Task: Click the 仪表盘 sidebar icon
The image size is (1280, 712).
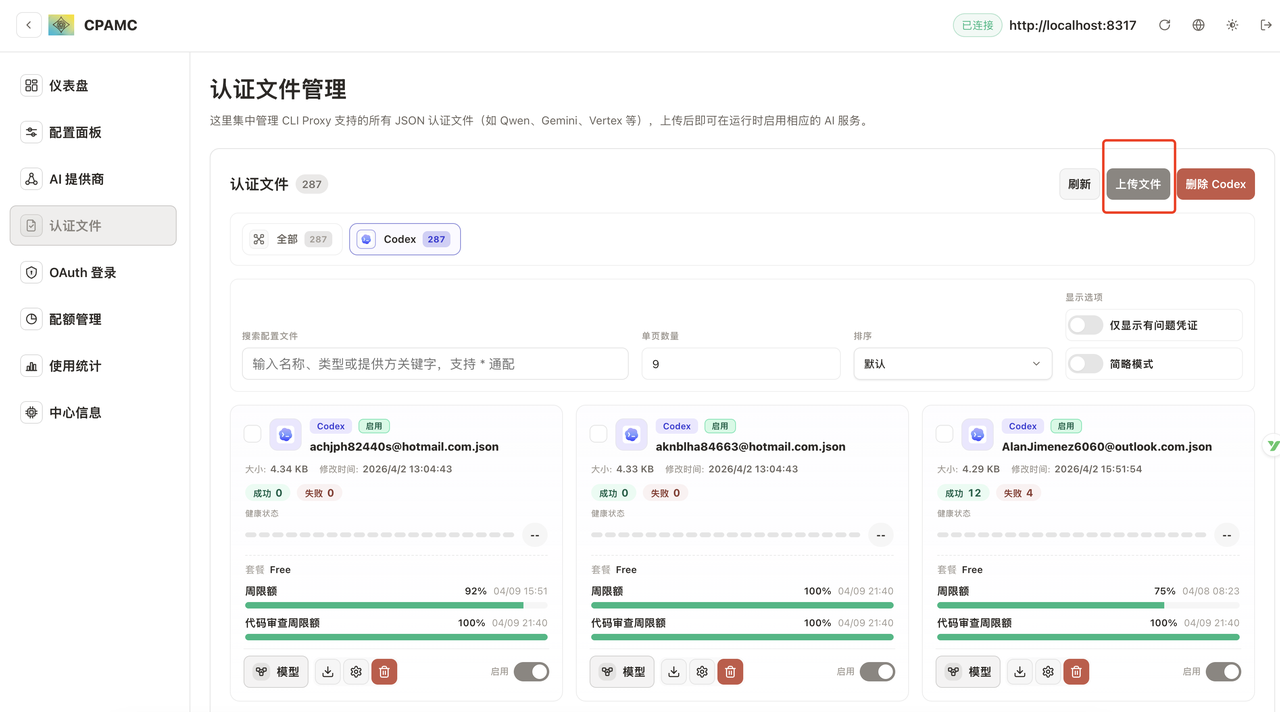Action: 31,86
